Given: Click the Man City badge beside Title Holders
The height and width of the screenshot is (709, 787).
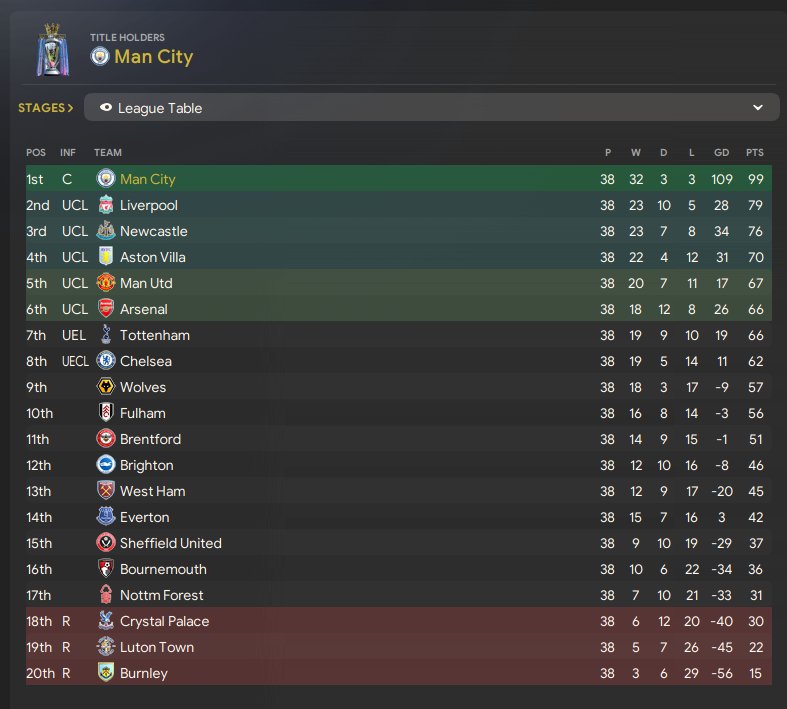Looking at the screenshot, I should tap(99, 56).
